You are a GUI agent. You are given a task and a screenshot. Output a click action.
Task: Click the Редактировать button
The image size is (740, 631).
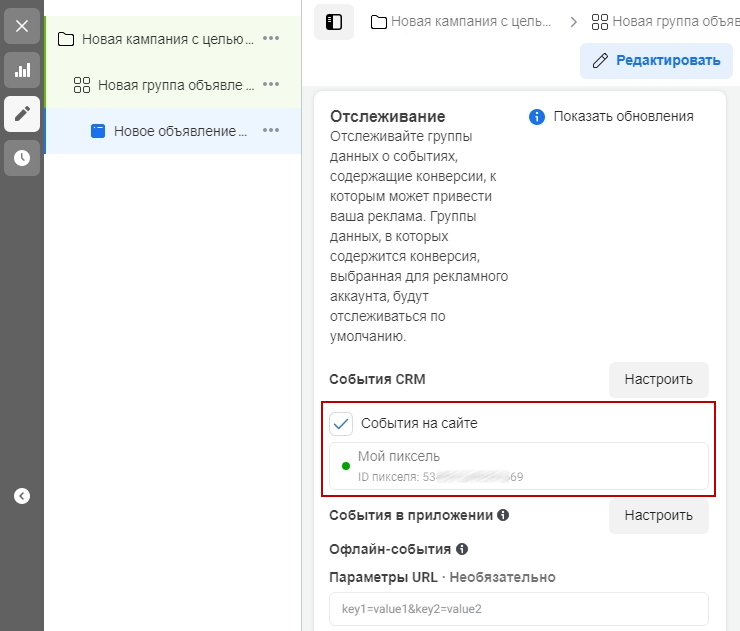[656, 61]
